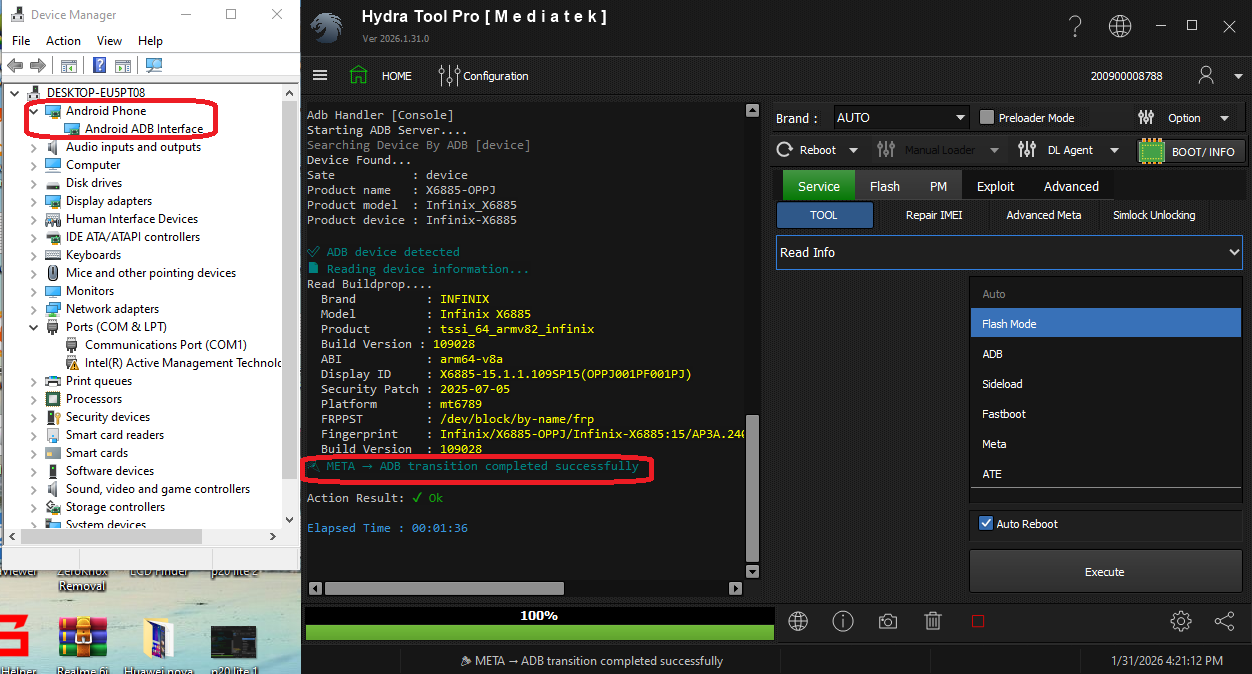
Task: Select Fastboot in the reboot mode list
Action: point(1106,414)
